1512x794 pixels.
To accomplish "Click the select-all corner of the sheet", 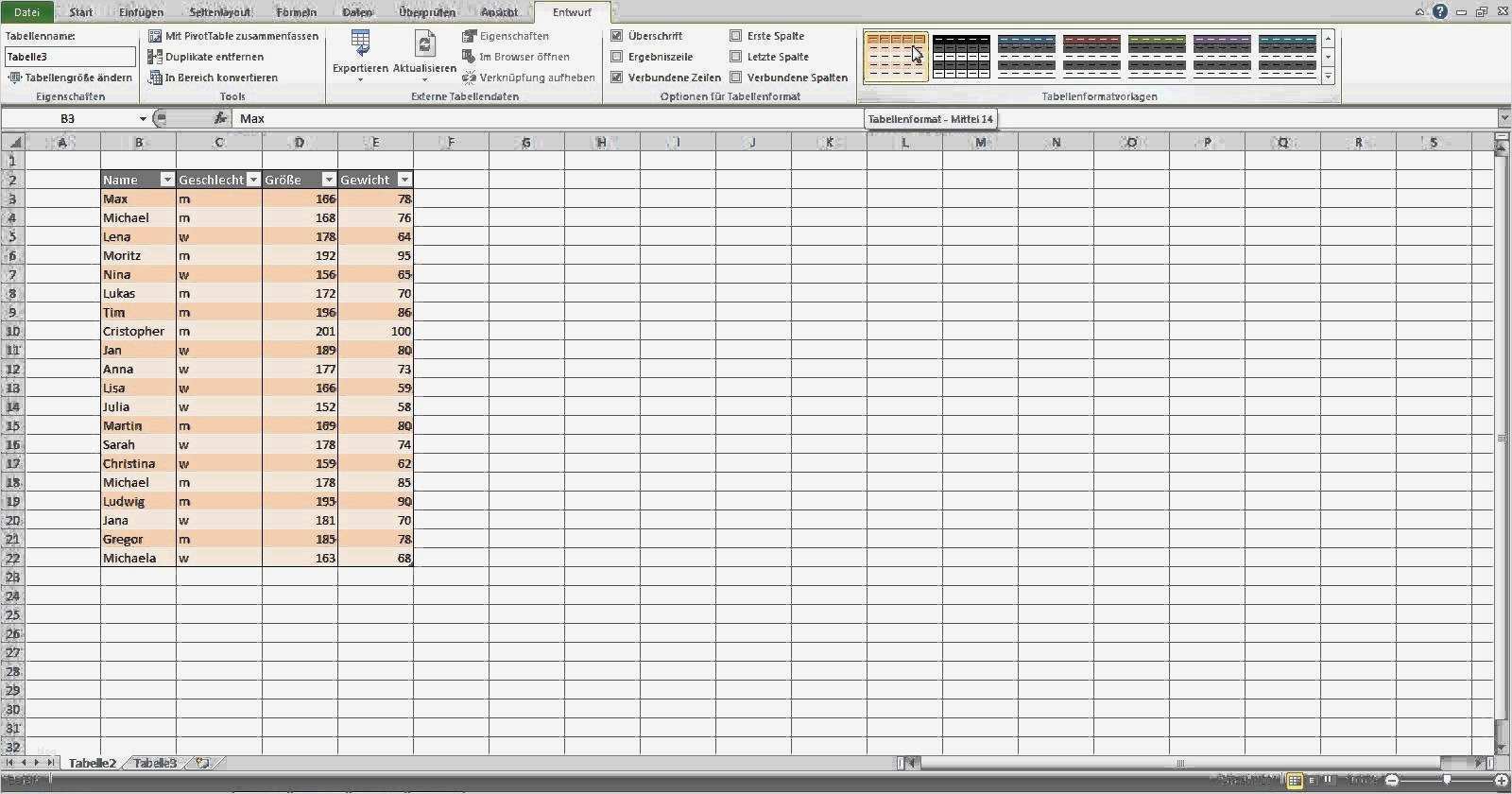I will tap(13, 142).
